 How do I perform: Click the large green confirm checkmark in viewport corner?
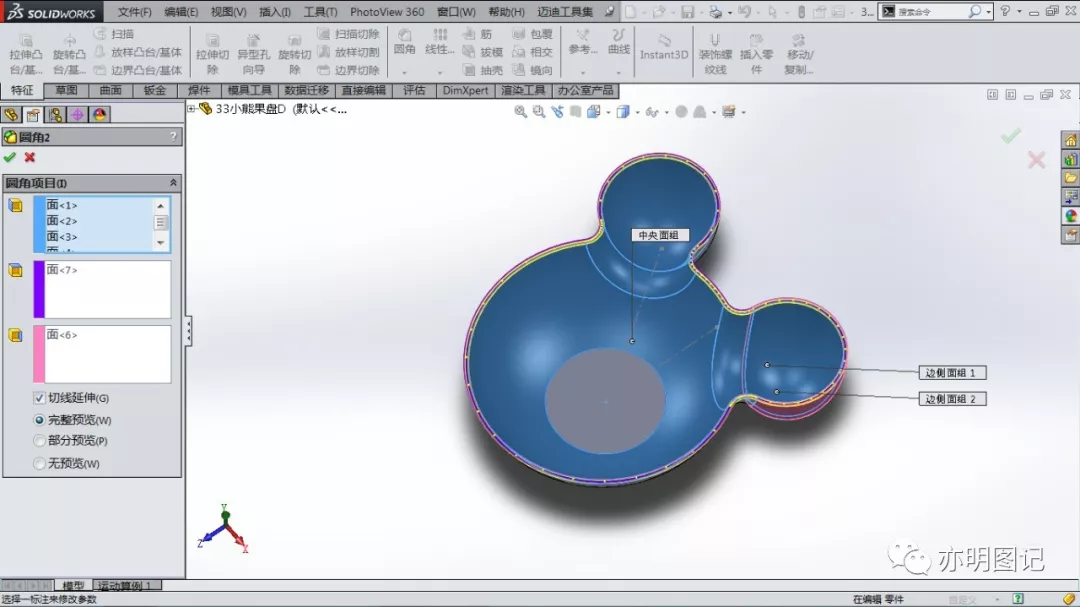(1010, 136)
